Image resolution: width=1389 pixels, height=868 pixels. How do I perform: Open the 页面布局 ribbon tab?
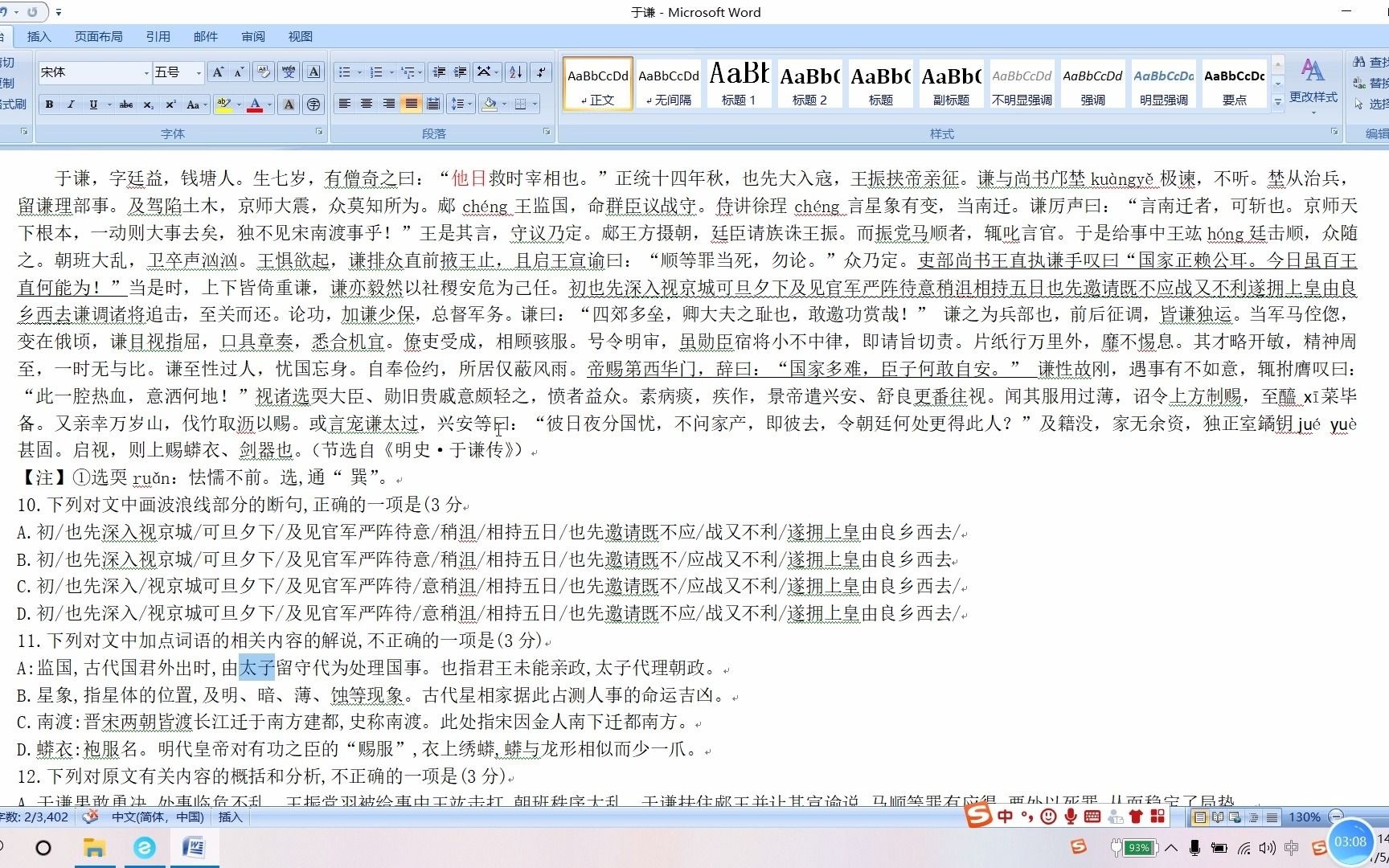coord(98,36)
